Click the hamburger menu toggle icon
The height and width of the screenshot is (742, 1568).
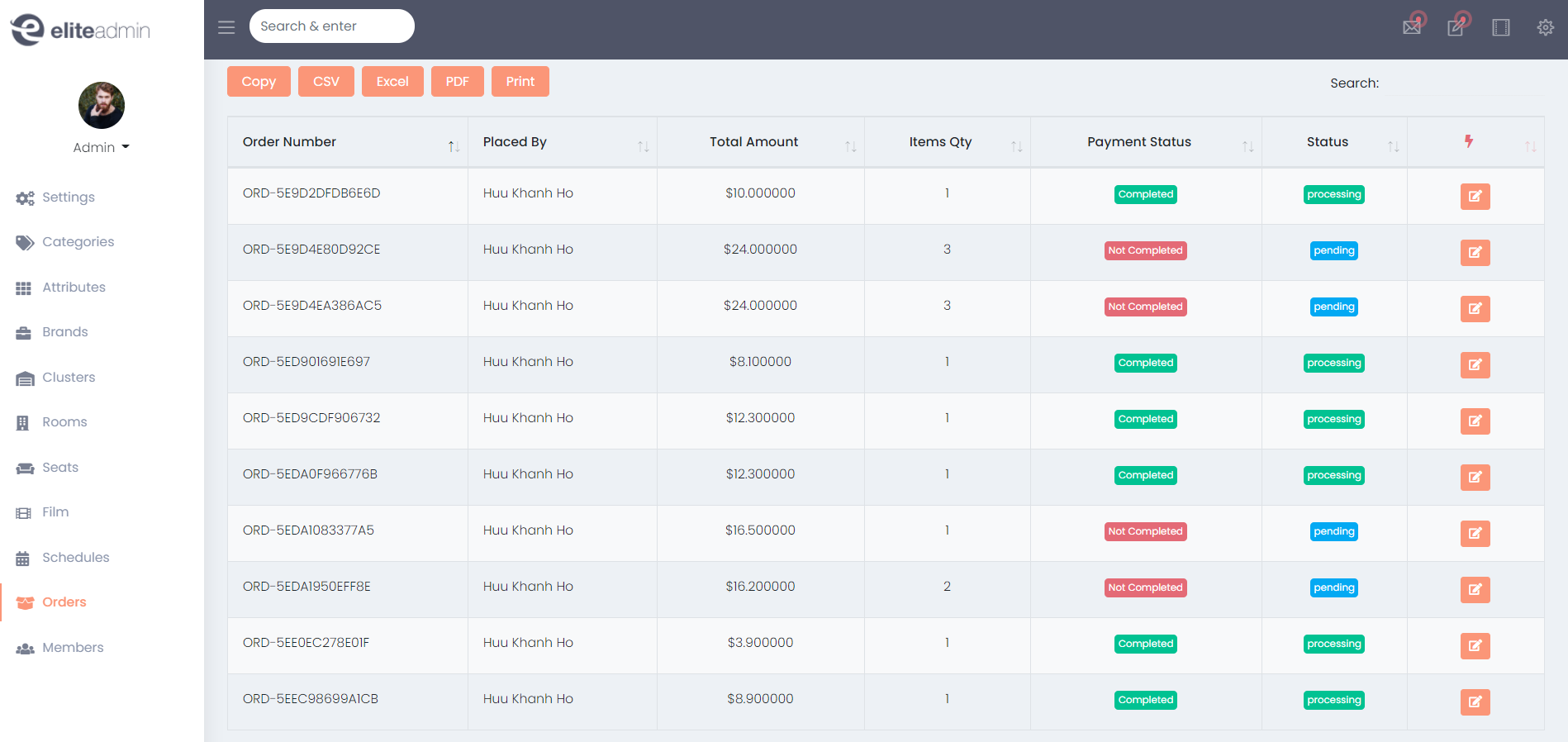click(226, 27)
